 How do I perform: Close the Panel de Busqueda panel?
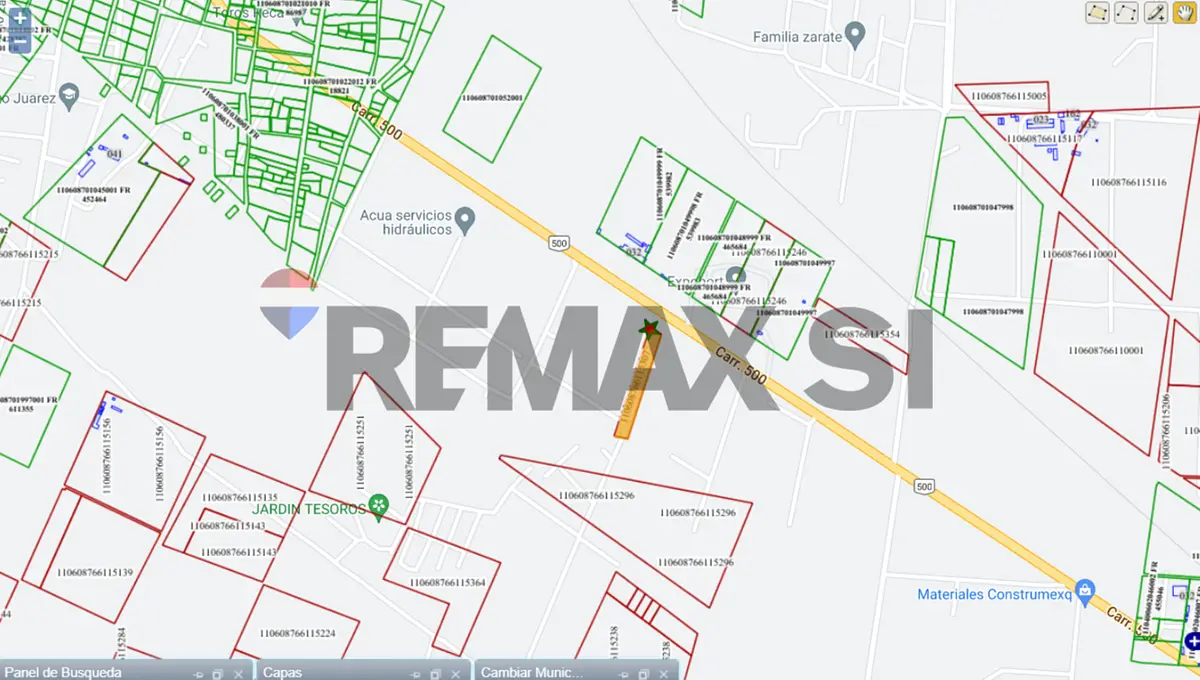(x=238, y=673)
